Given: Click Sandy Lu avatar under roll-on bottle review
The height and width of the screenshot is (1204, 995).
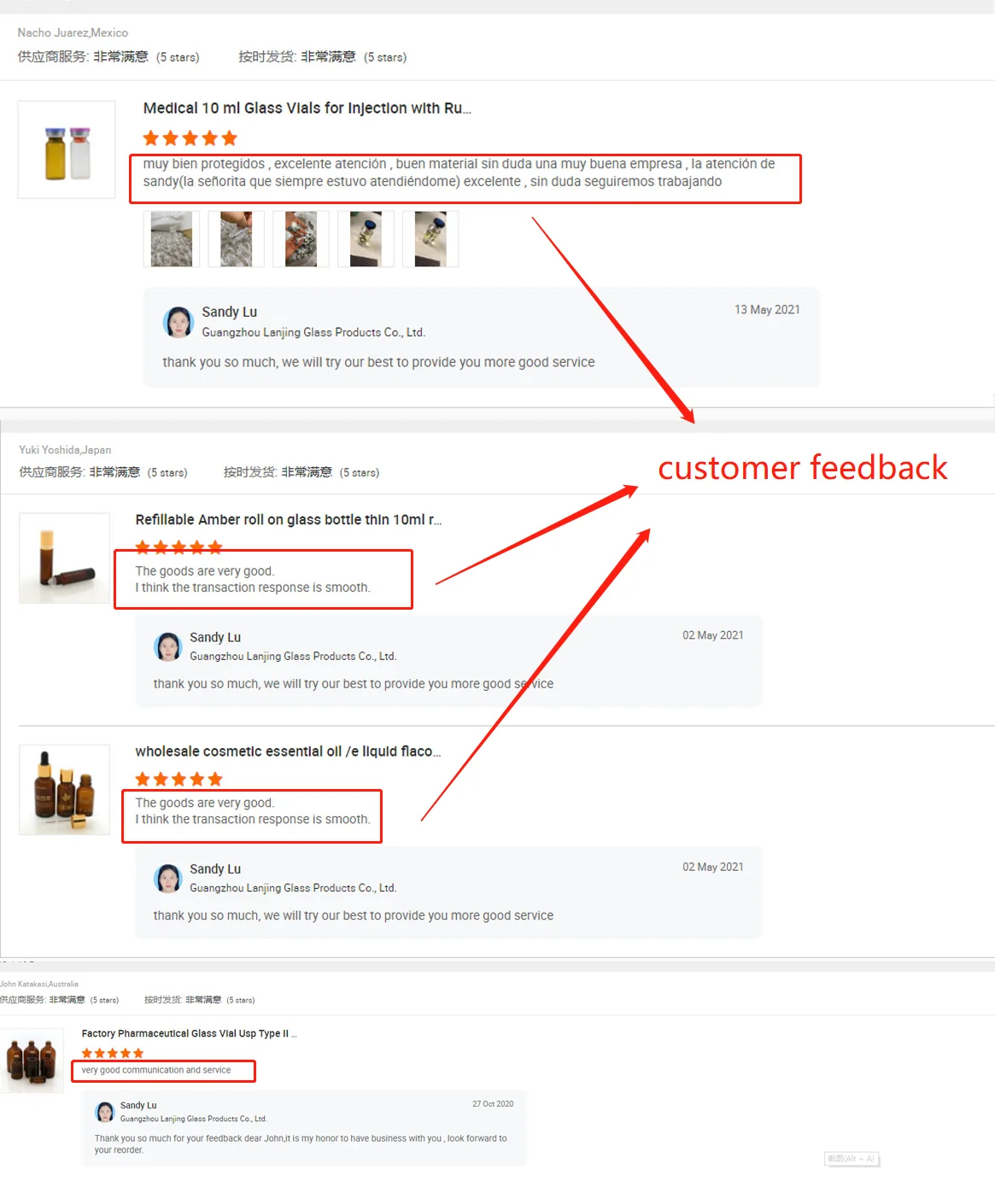Looking at the screenshot, I should tap(168, 646).
